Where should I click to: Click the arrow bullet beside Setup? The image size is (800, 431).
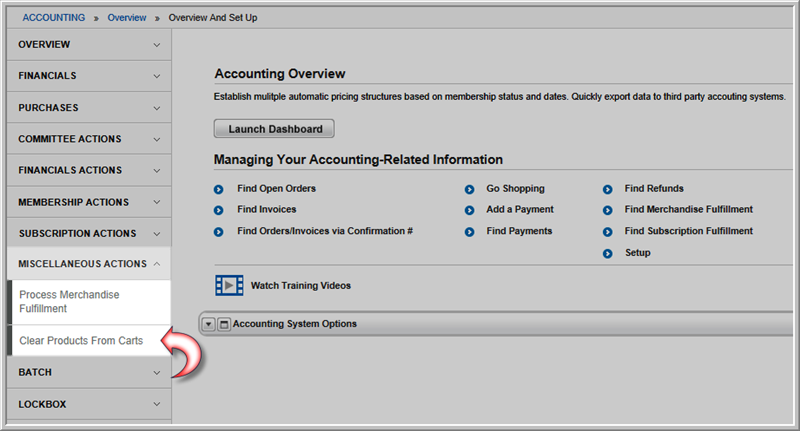[607, 253]
